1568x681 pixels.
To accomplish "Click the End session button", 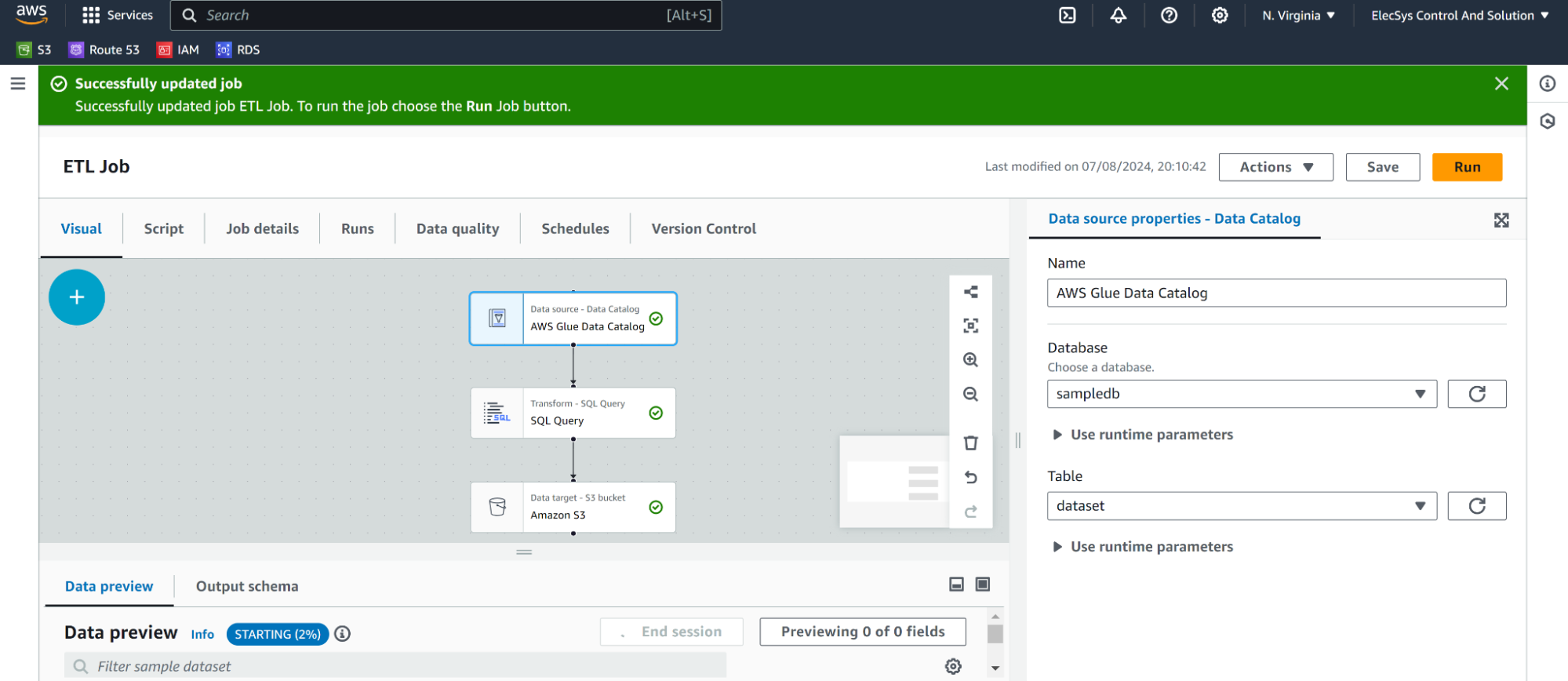I will point(671,632).
